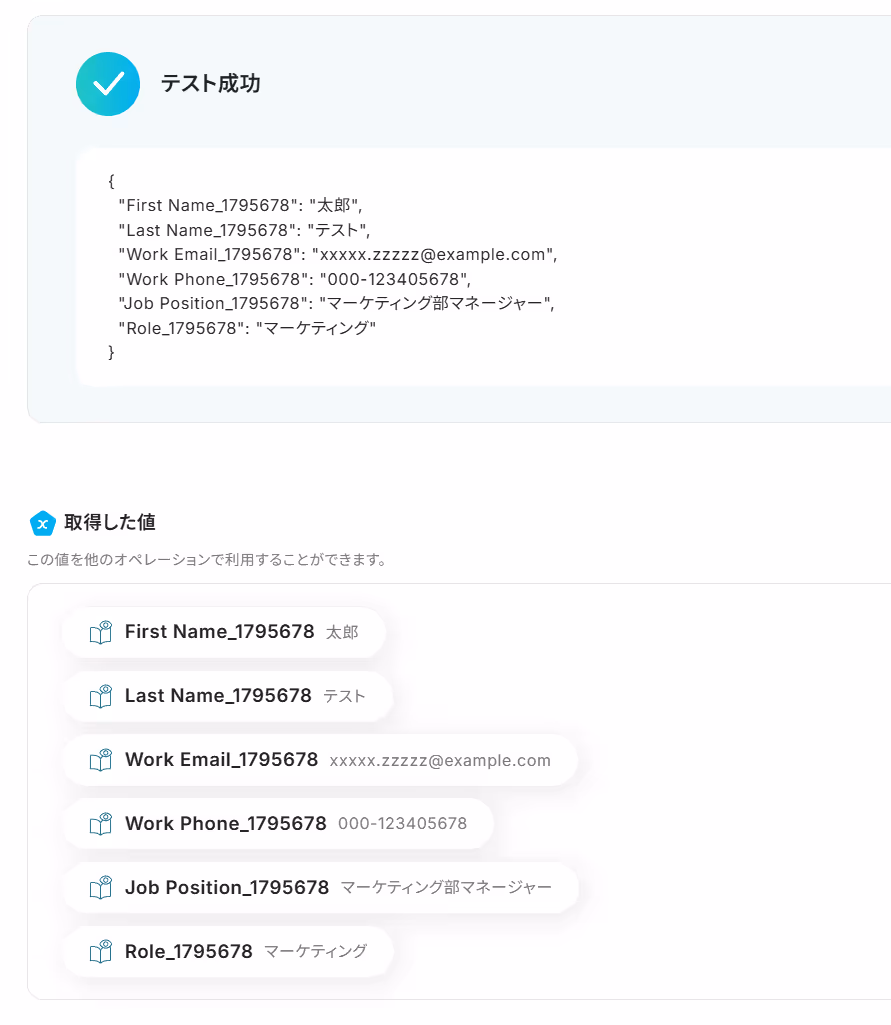Click inside the JSON test result box
Viewport: 891px width, 1025px height.
click(x=484, y=267)
